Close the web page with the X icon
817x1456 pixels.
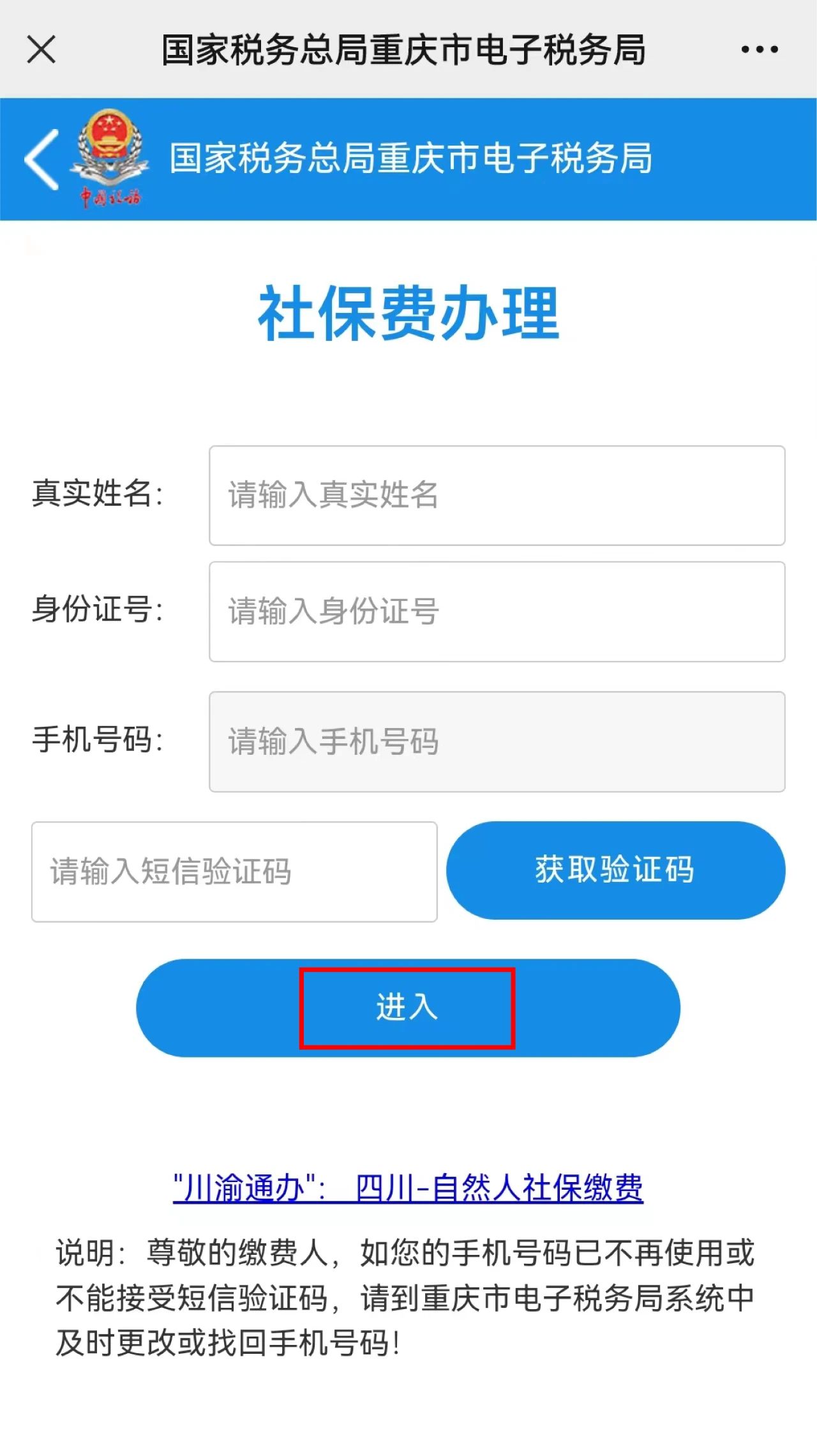coord(41,49)
